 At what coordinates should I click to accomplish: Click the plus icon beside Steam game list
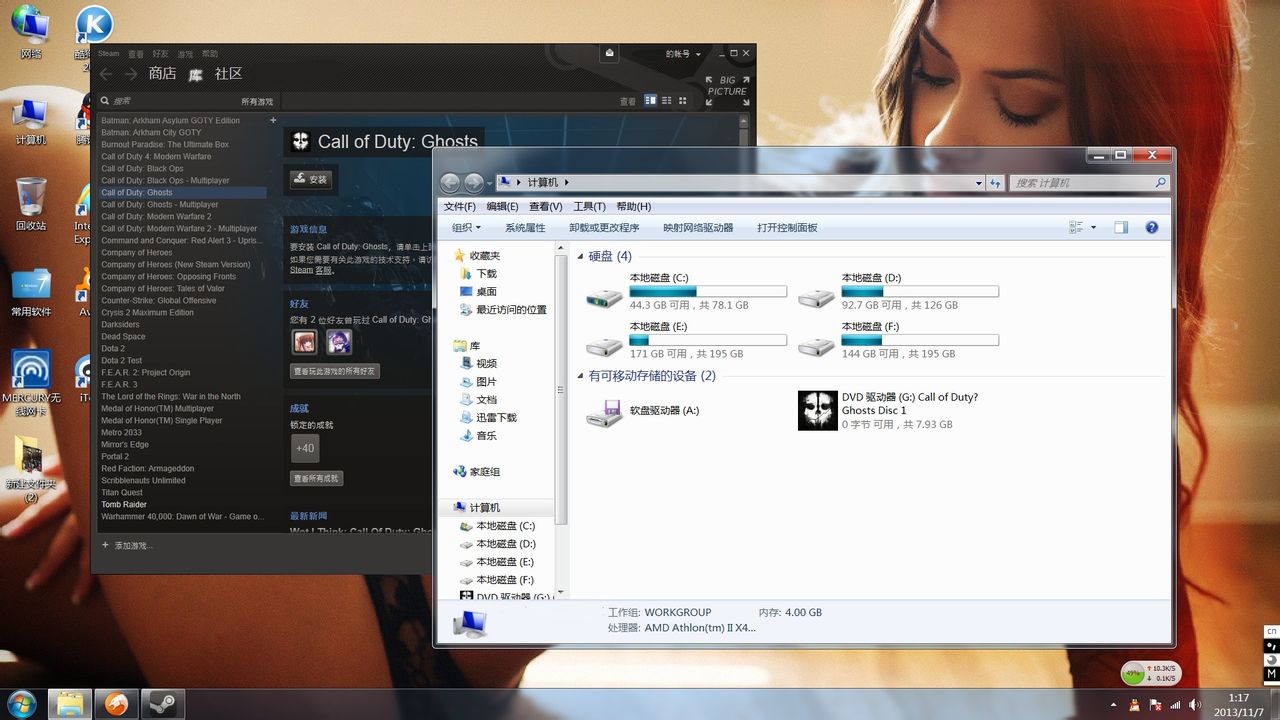pos(273,121)
